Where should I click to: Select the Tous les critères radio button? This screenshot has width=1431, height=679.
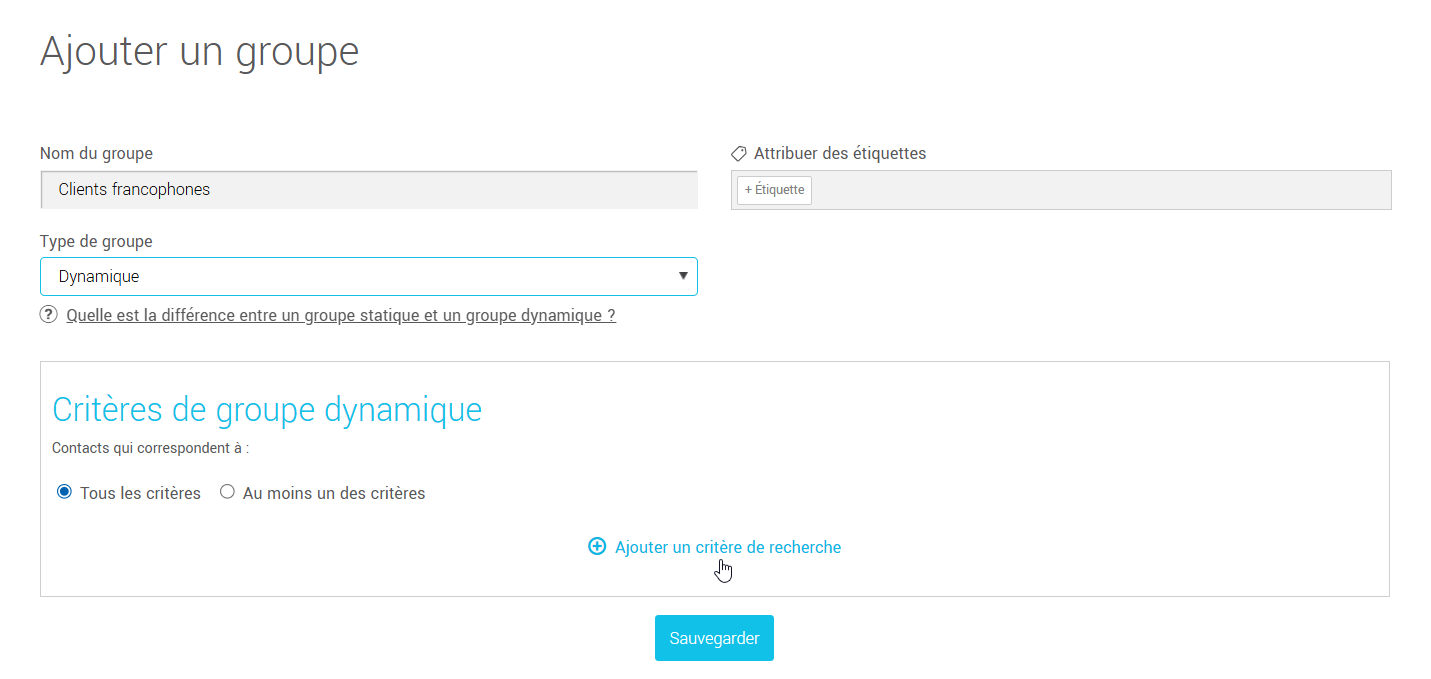coord(64,492)
